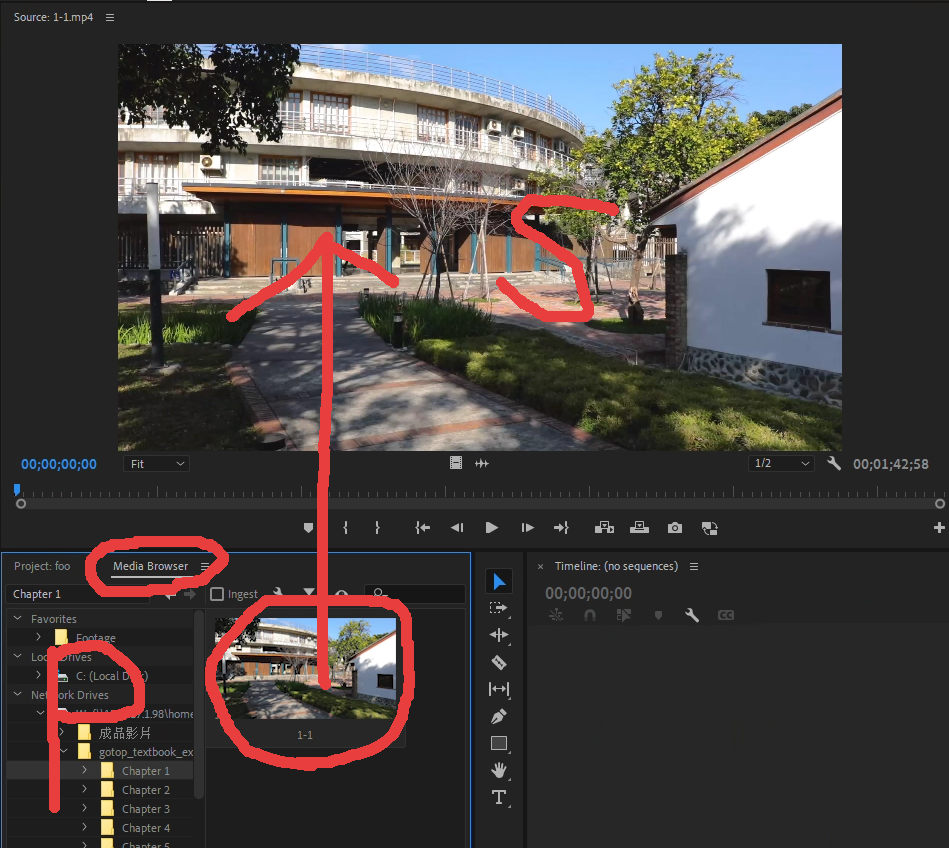Open the Fit zoom level dropdown

tap(156, 464)
